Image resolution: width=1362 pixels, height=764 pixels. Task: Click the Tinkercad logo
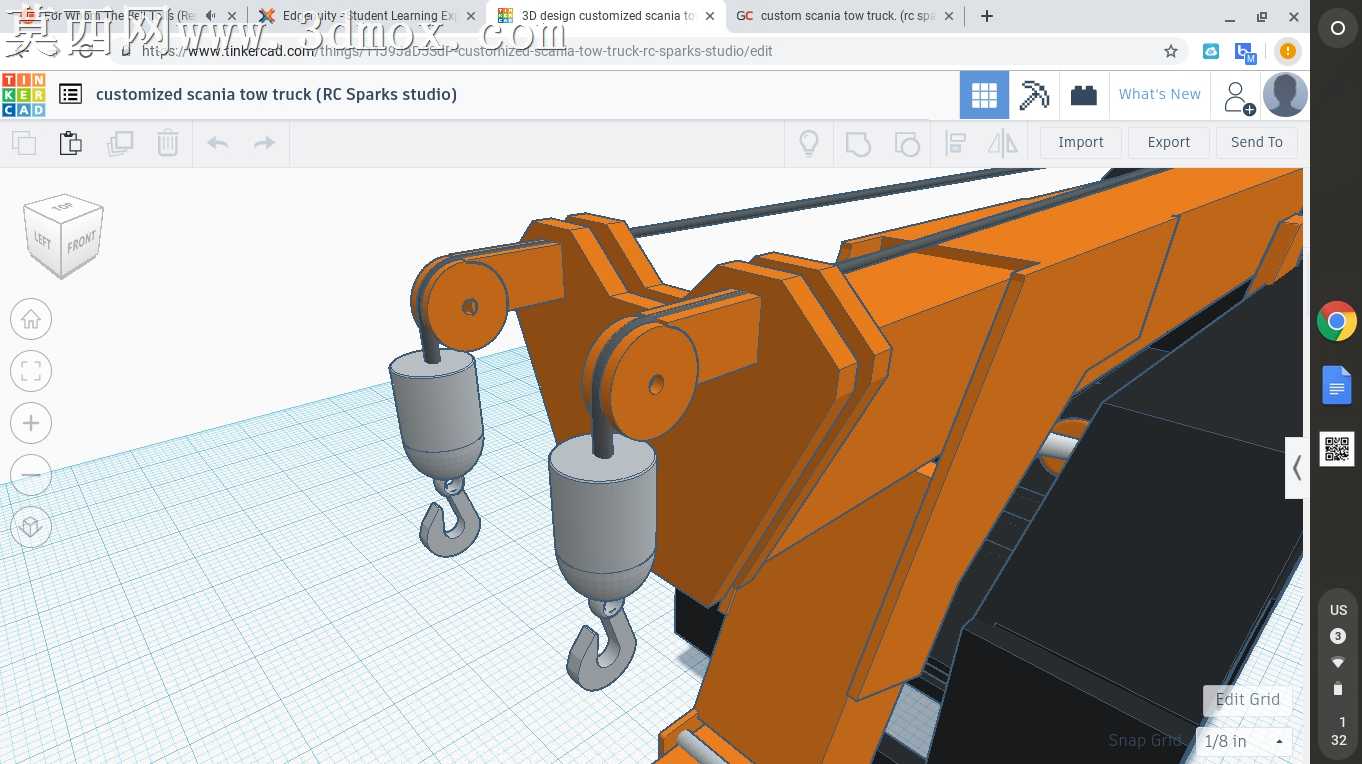click(23, 94)
